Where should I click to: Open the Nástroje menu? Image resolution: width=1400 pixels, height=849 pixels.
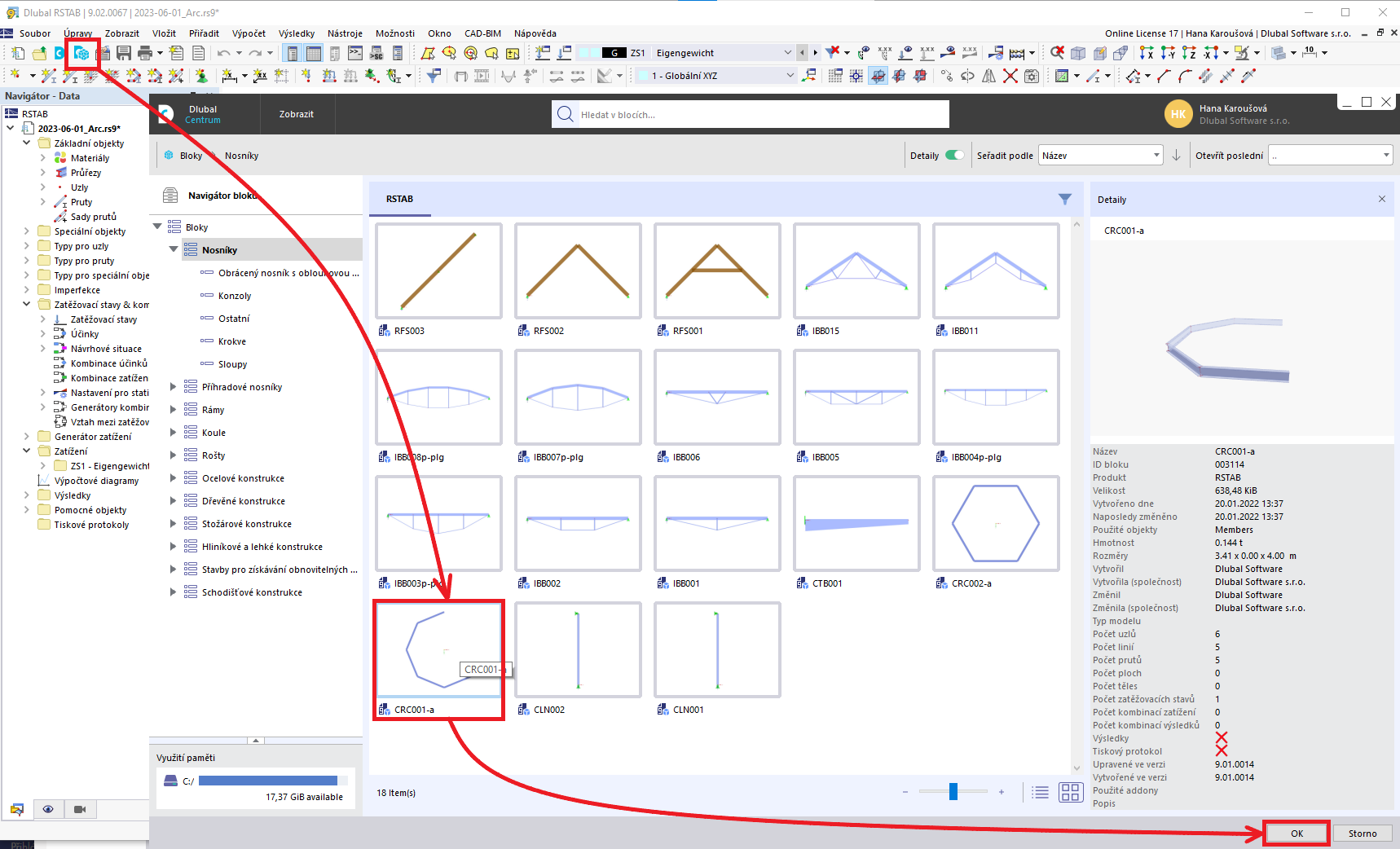[345, 33]
